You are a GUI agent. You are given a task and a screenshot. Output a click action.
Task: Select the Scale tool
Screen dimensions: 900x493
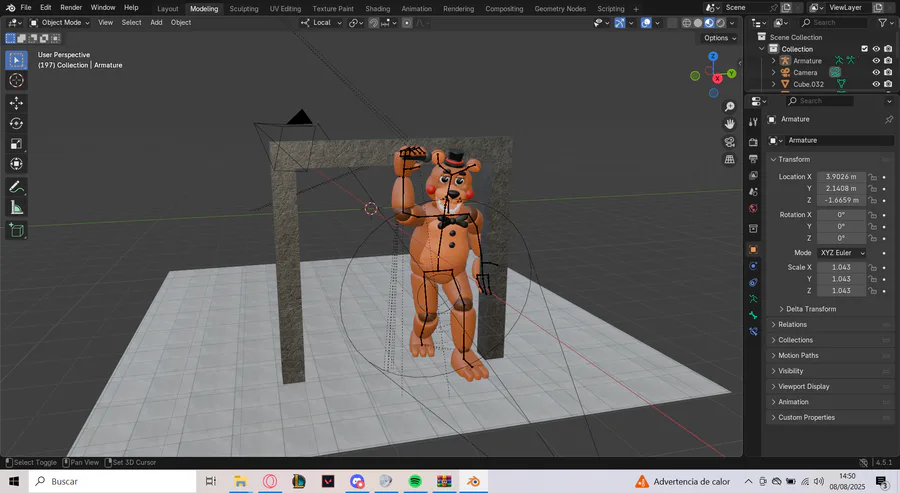(16, 143)
